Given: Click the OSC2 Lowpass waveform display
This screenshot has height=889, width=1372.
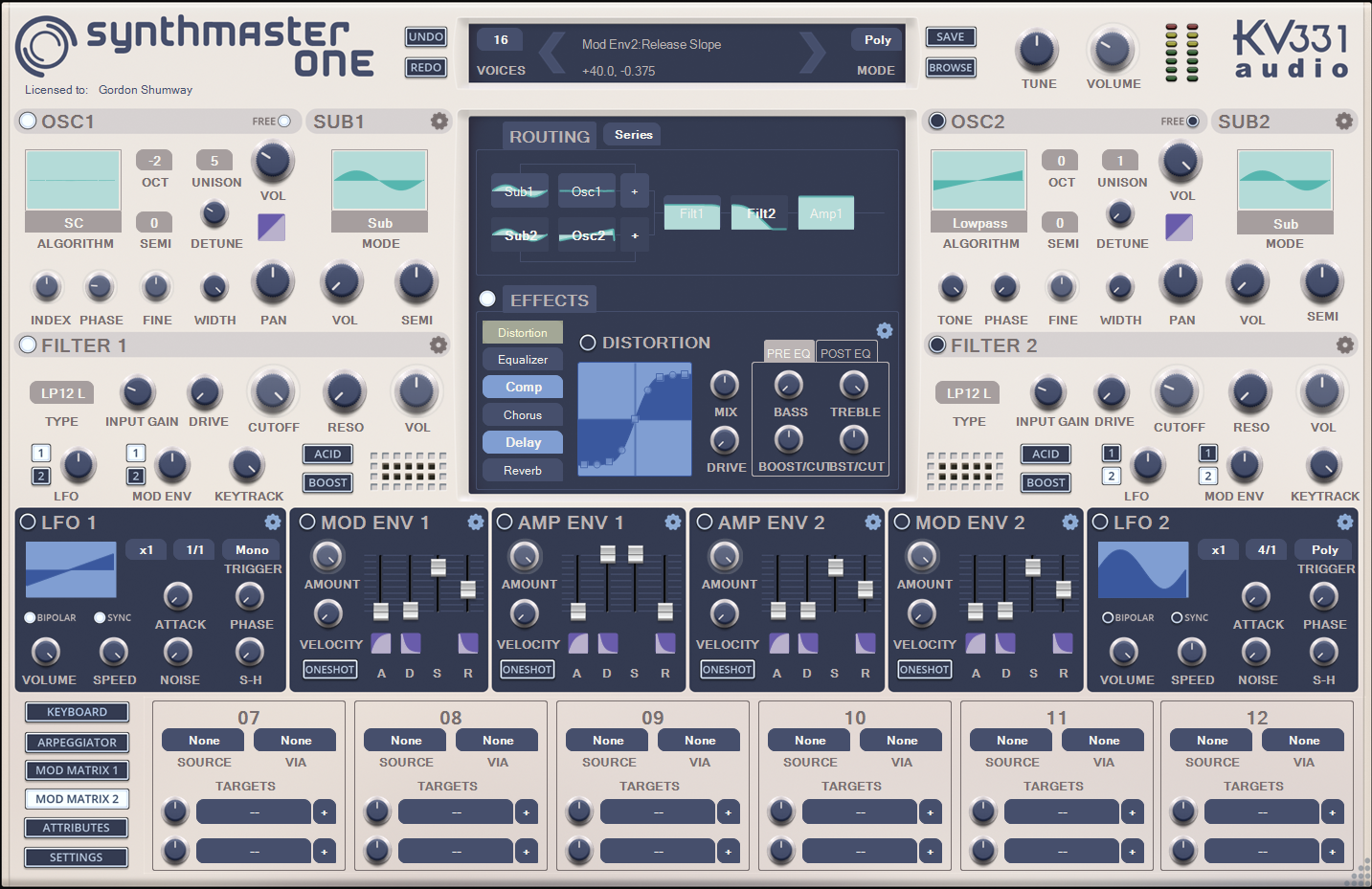Looking at the screenshot, I should click(978, 180).
